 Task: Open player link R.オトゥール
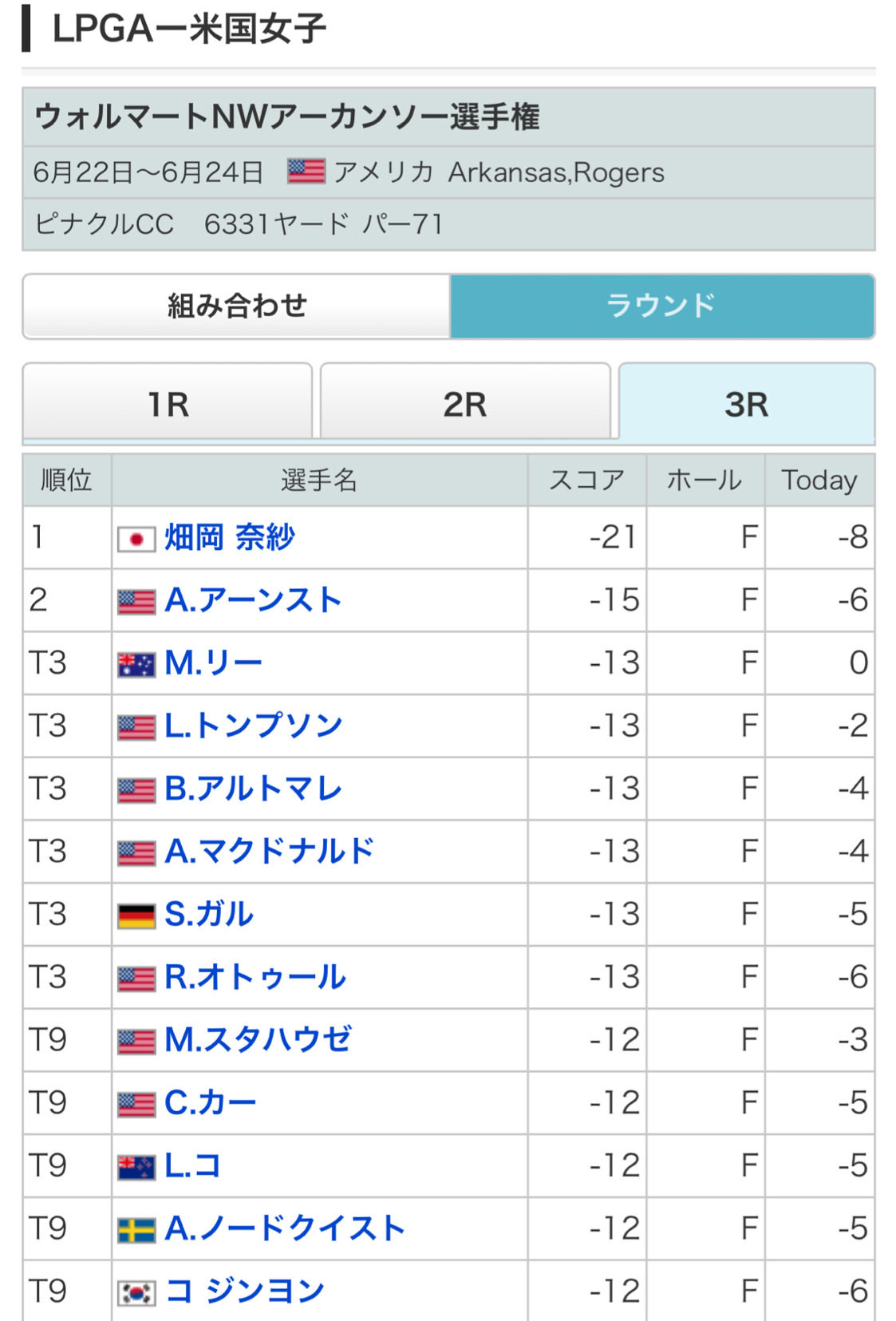point(255,978)
